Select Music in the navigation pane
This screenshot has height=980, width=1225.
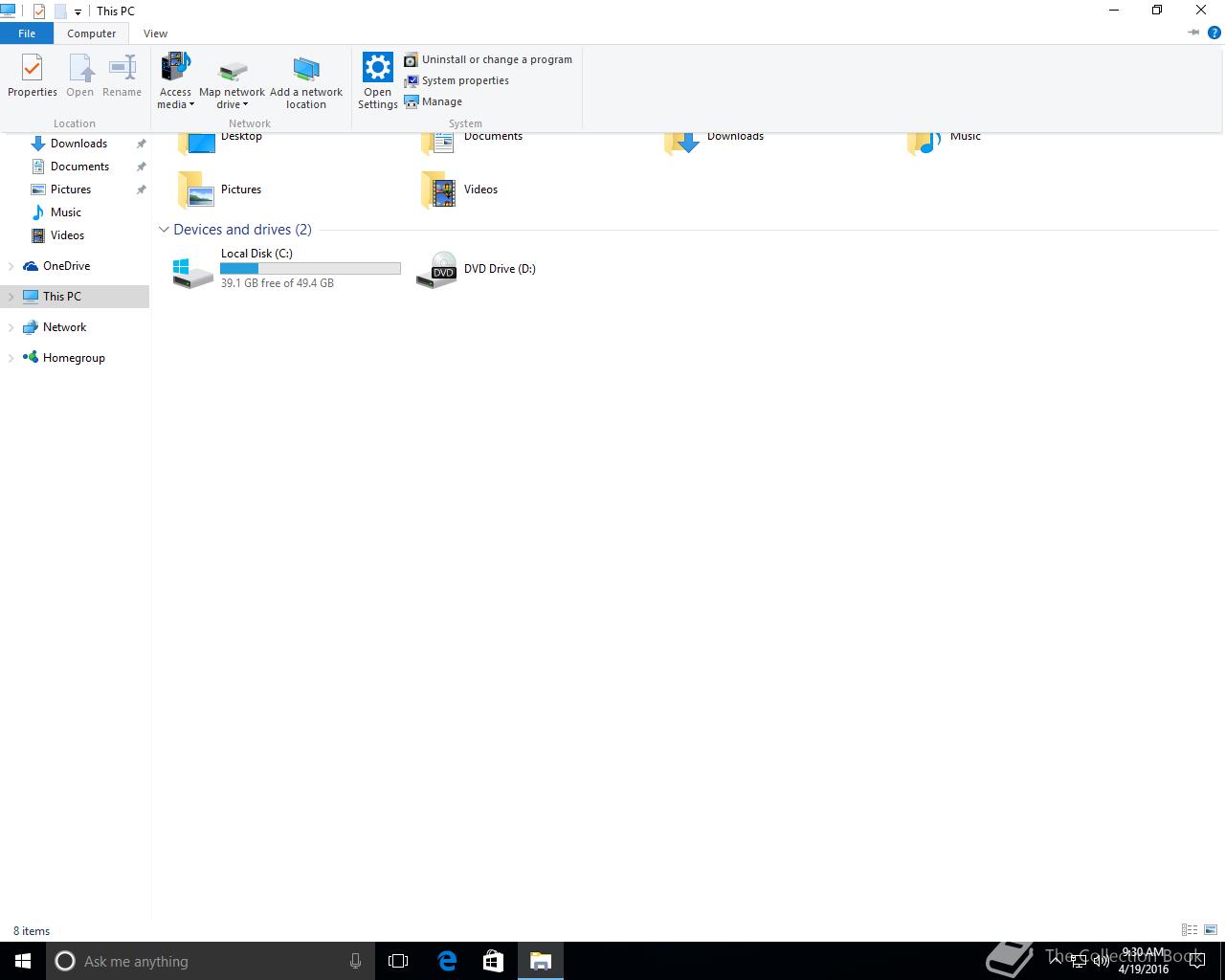[x=66, y=212]
